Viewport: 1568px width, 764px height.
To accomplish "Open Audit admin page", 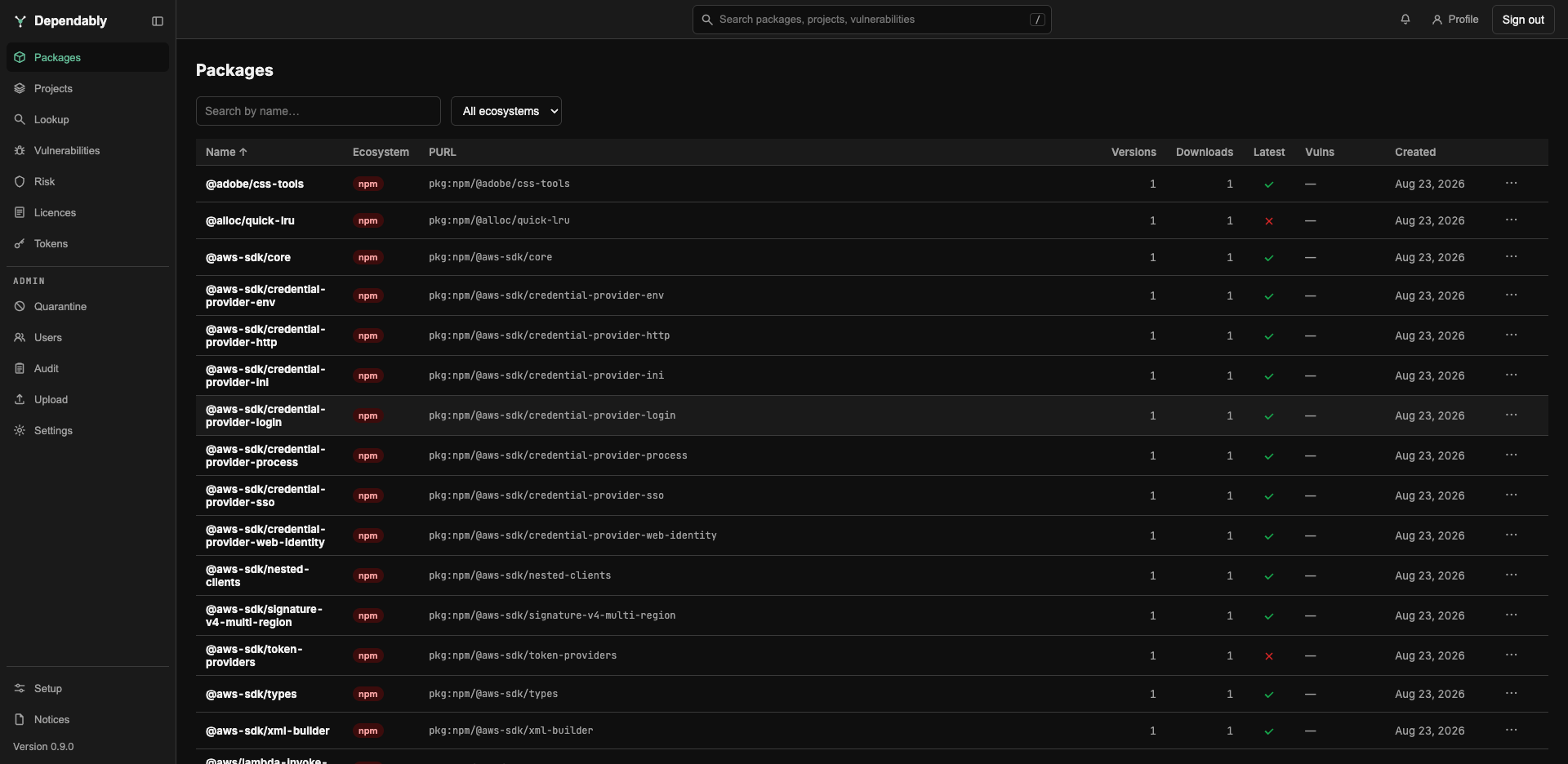I will pos(87,368).
